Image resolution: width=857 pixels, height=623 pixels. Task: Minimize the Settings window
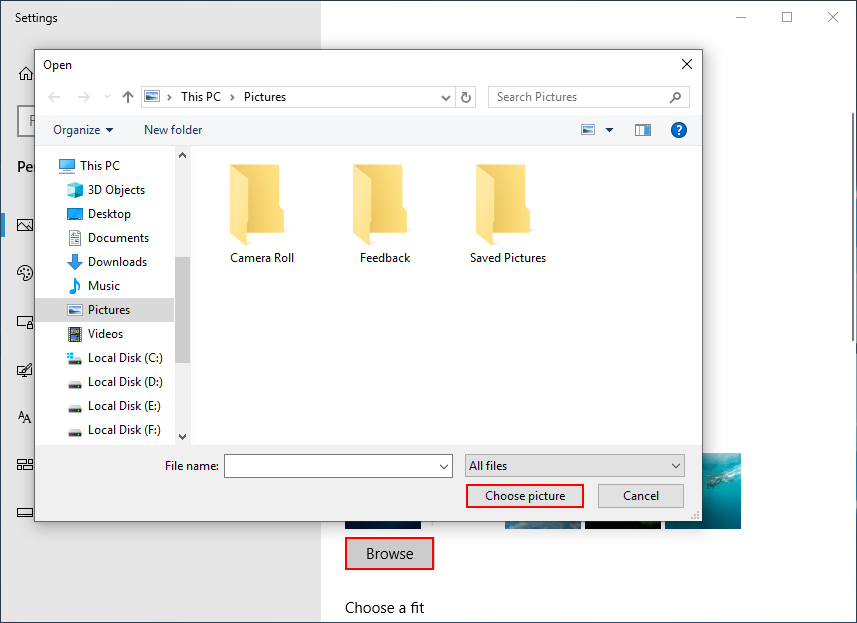click(741, 17)
